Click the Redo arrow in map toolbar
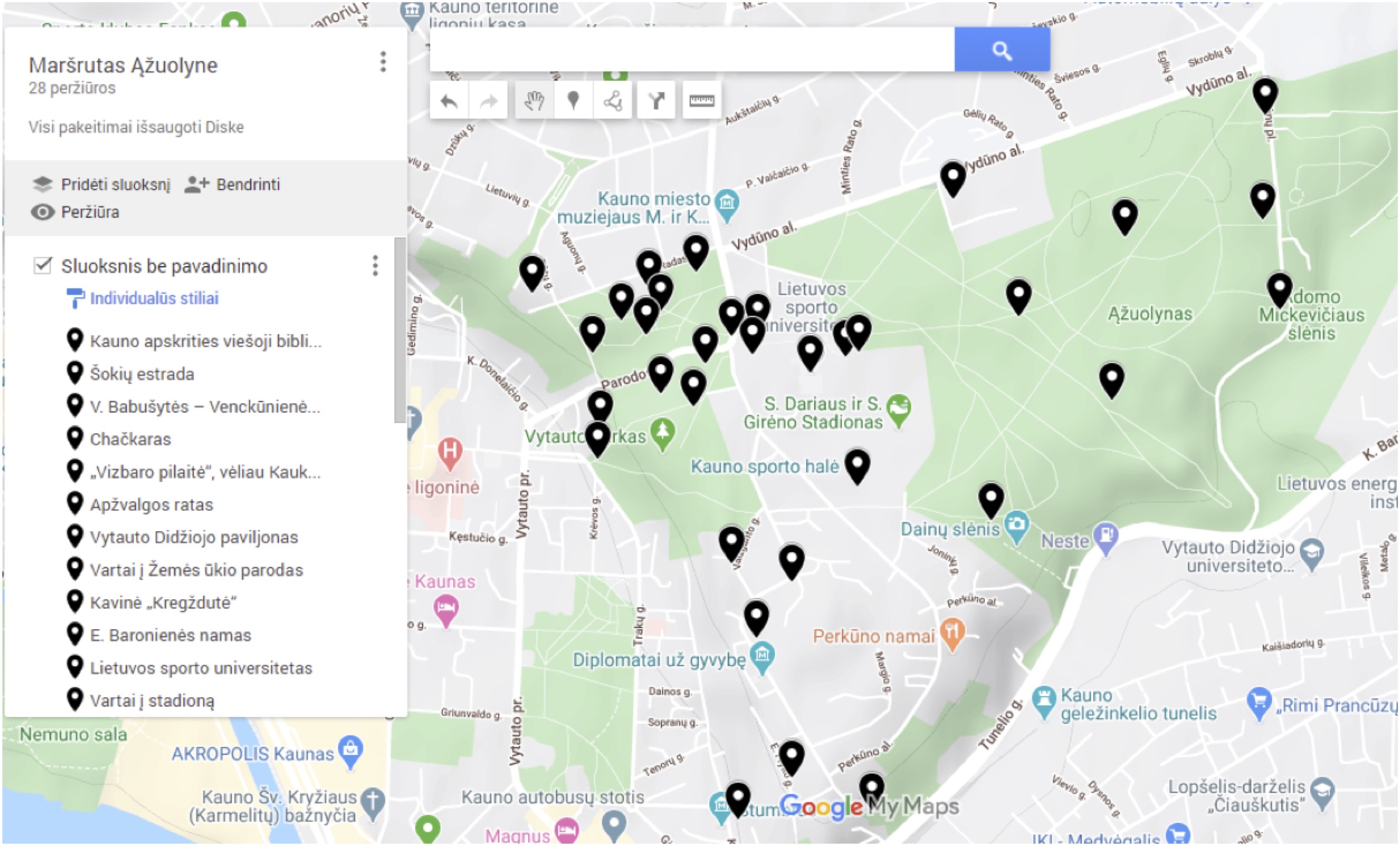 tap(488, 101)
